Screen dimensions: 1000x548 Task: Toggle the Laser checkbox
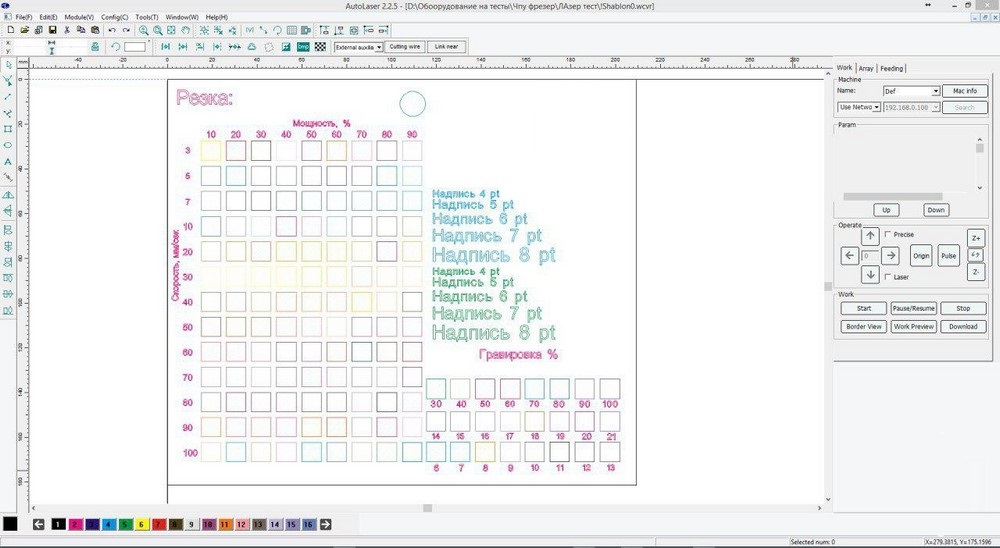[x=888, y=277]
